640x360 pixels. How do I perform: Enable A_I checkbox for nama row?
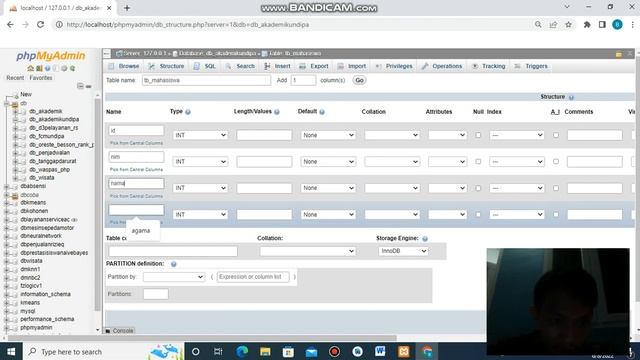coord(556,188)
